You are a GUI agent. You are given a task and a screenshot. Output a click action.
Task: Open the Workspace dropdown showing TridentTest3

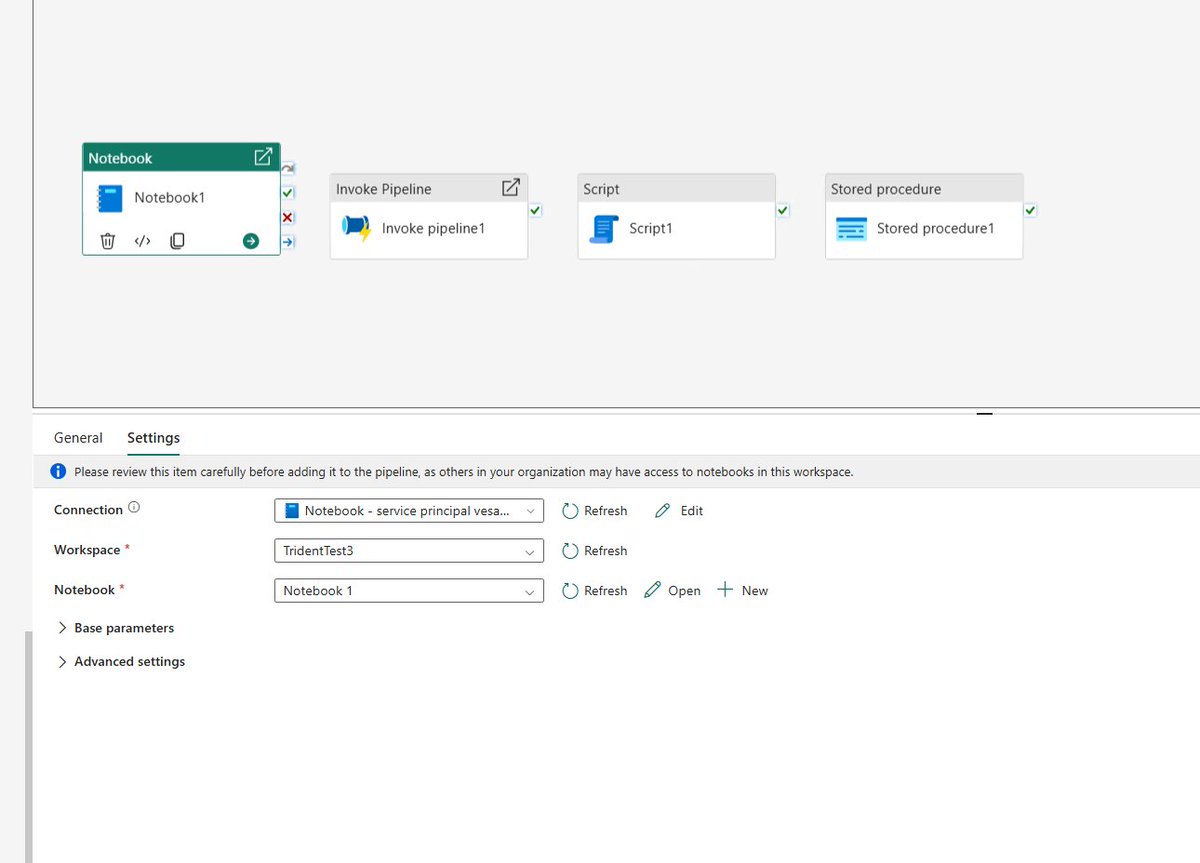409,550
